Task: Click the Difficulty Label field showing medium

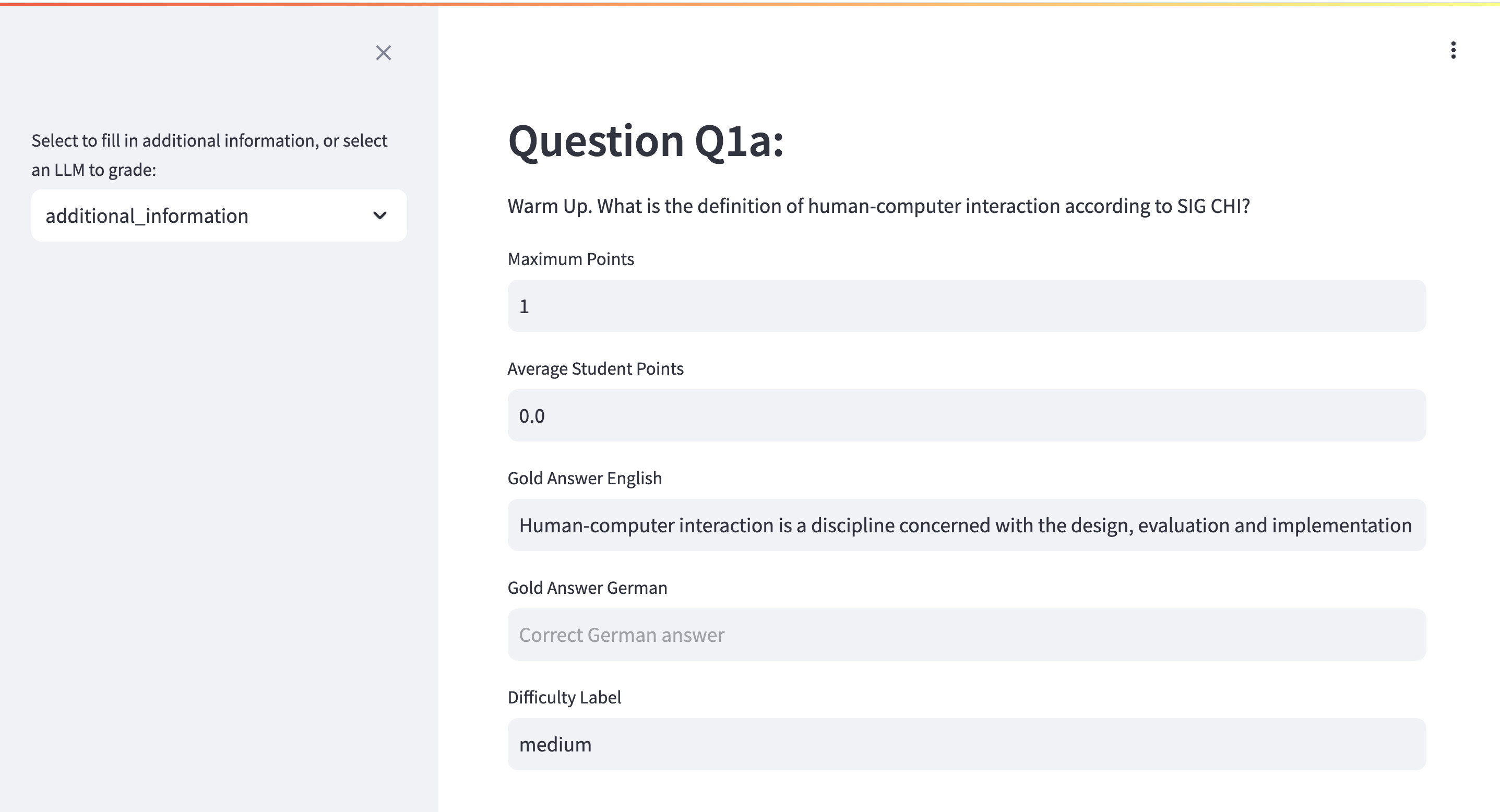Action: pos(967,745)
